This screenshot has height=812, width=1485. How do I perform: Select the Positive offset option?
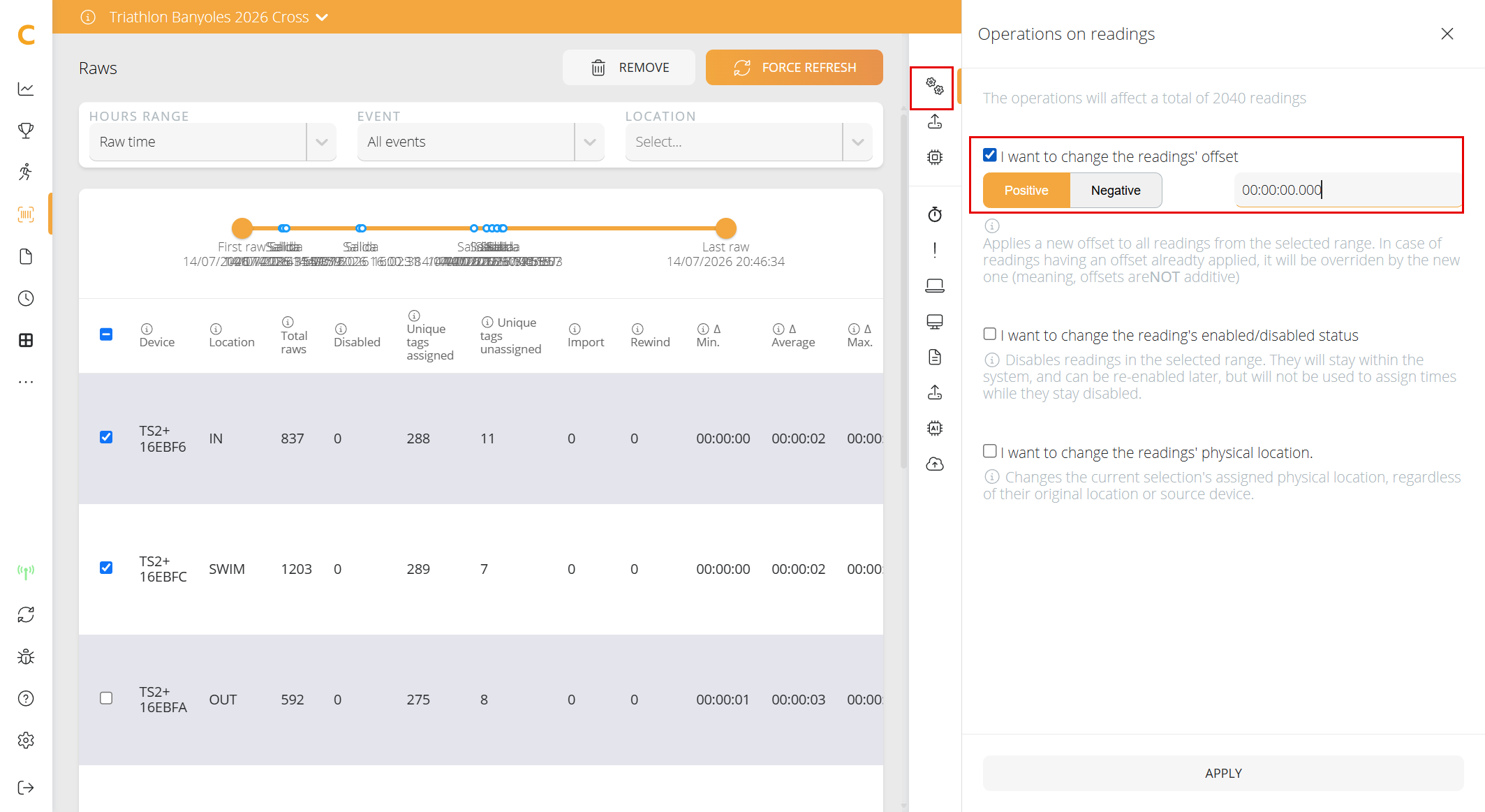pos(1026,191)
